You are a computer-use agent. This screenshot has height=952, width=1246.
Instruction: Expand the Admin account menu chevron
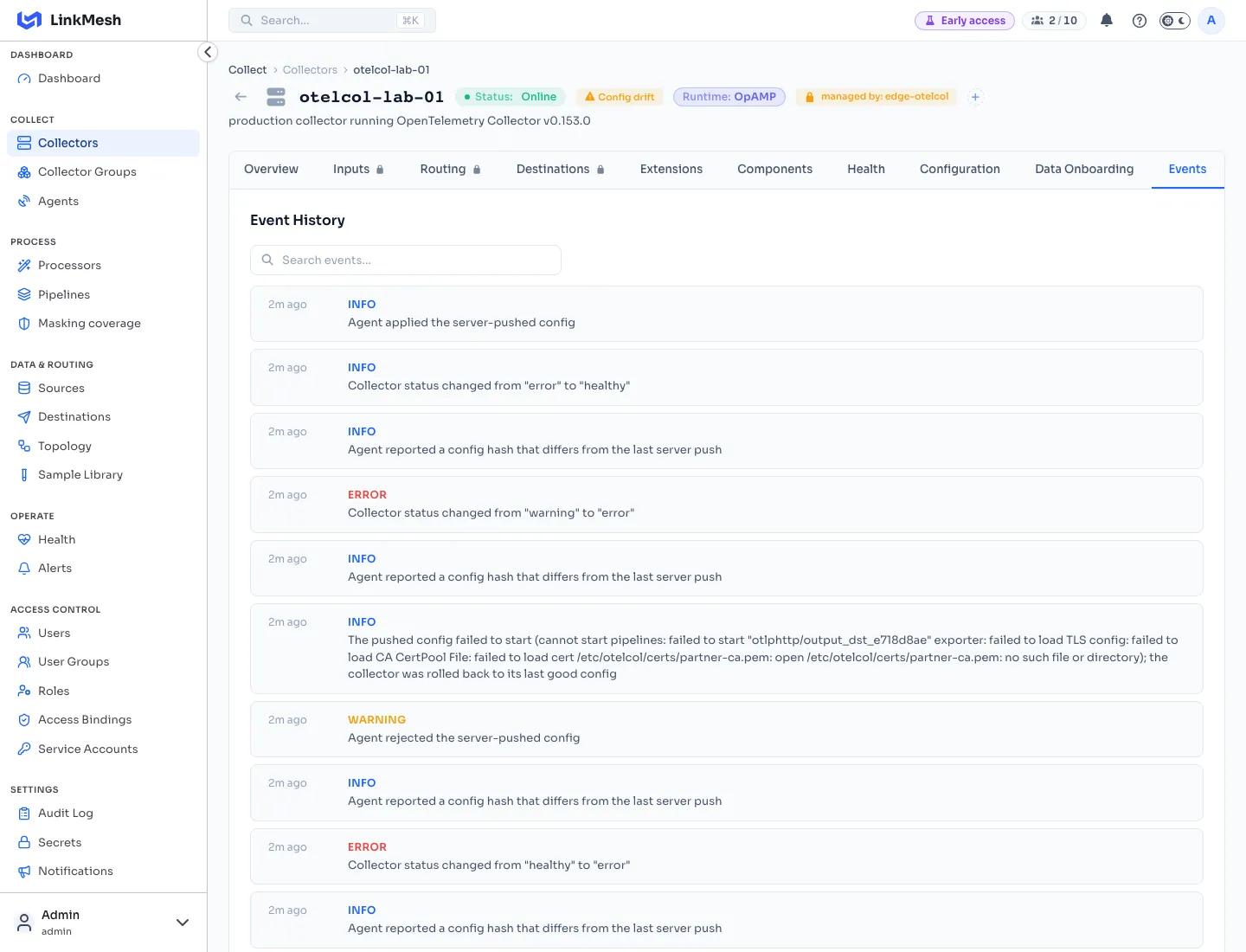coord(183,923)
